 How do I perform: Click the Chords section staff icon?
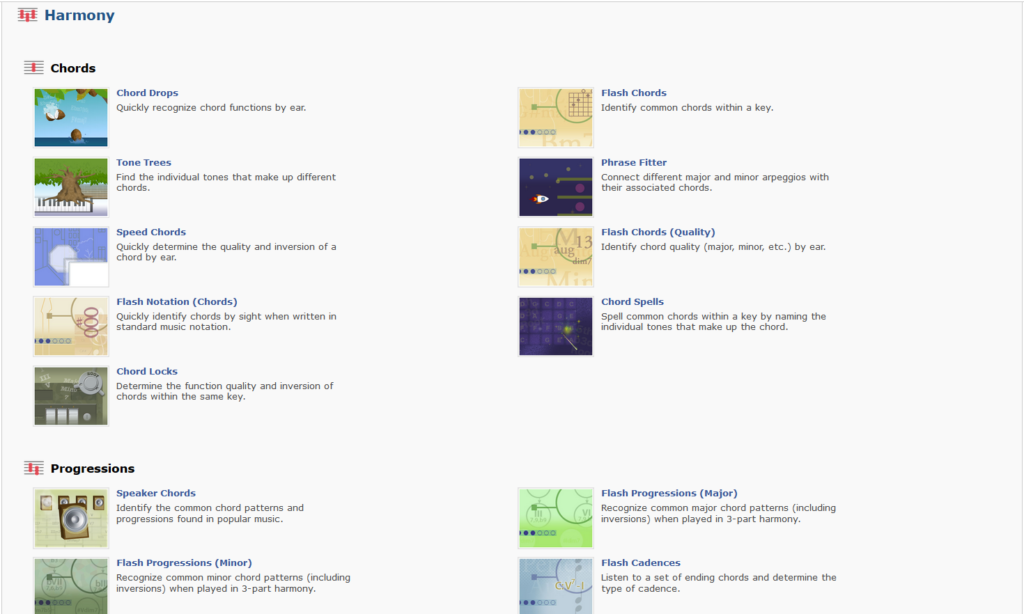coord(34,68)
